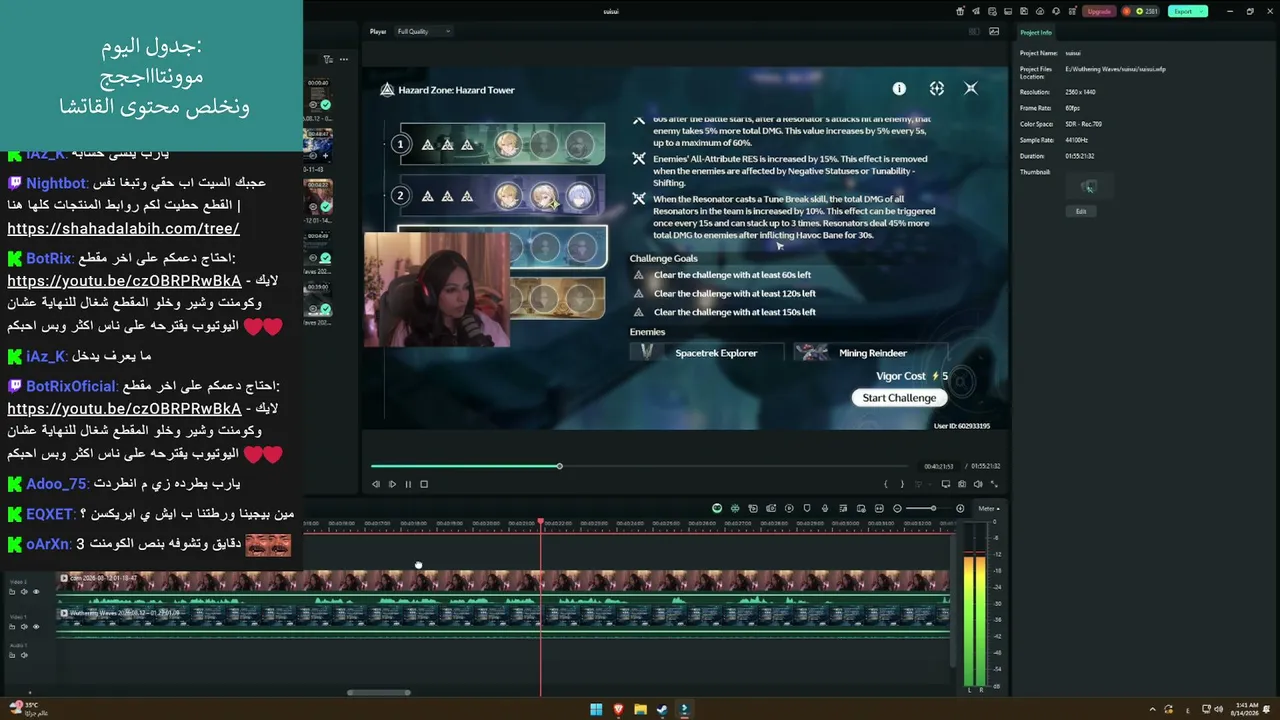1280x720 pixels.
Task: Open the filter icon in the media panel
Action: (327, 59)
